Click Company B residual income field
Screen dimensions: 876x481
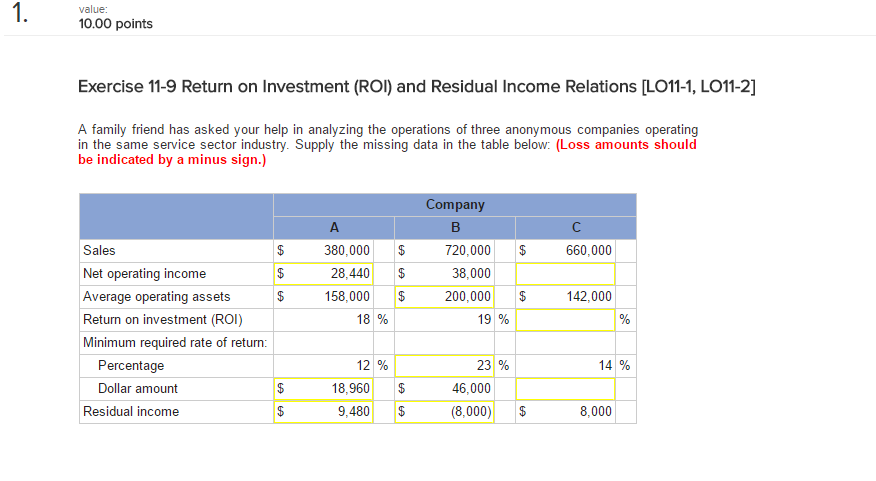click(445, 412)
